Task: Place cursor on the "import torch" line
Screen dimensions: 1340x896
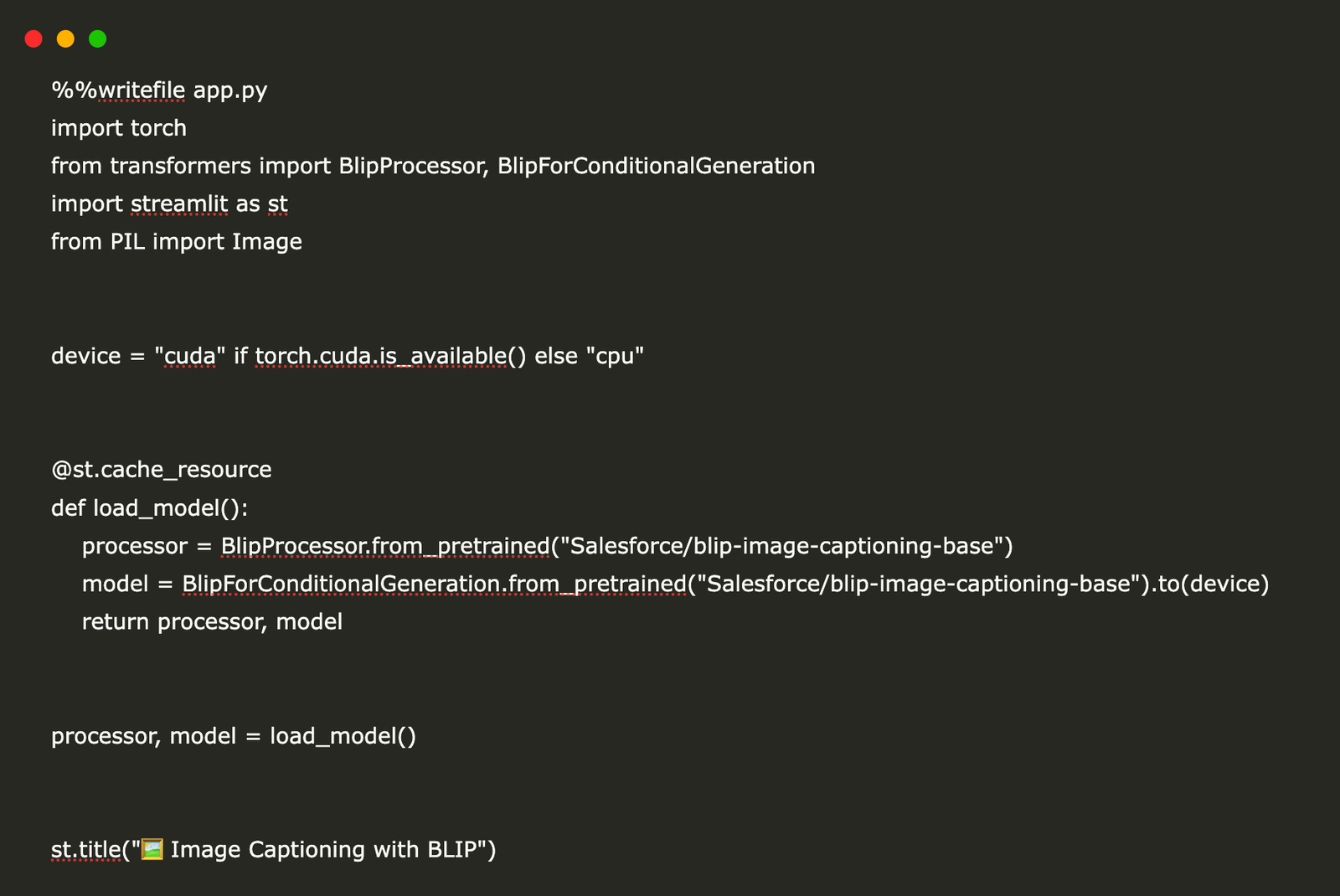Action: click(x=119, y=128)
